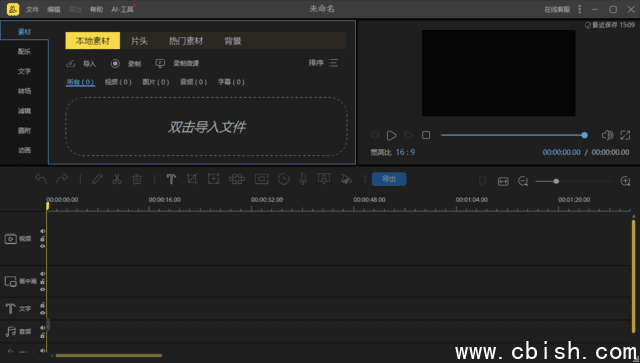
Task: Lock the 音频 track
Action: coord(42,336)
